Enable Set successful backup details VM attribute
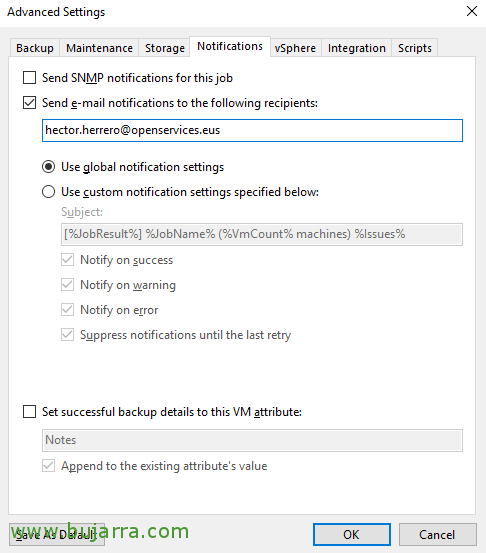Image resolution: width=486 pixels, height=553 pixels. tap(29, 412)
